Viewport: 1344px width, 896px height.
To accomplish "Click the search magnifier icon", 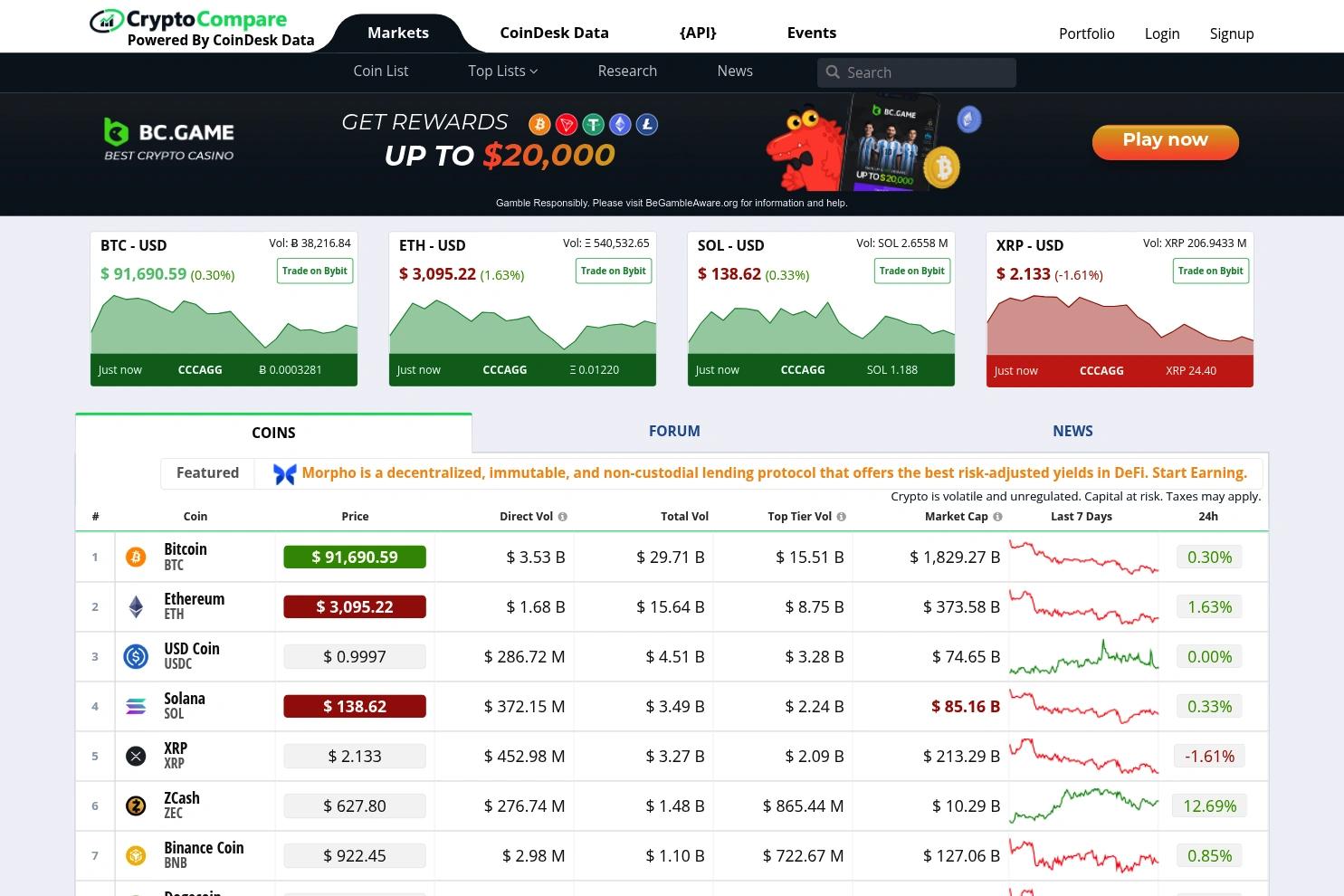I will click(833, 72).
